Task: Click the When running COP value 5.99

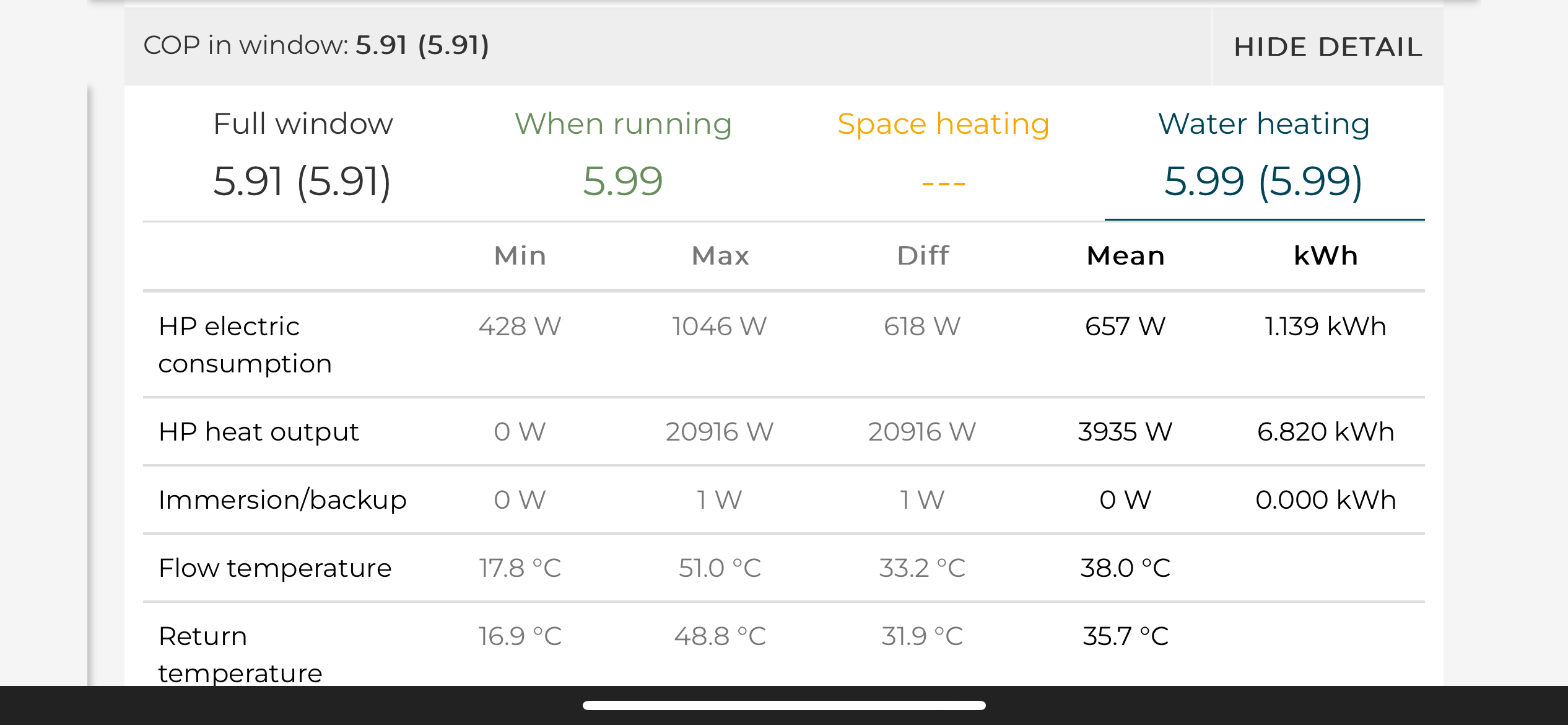Action: (x=623, y=182)
